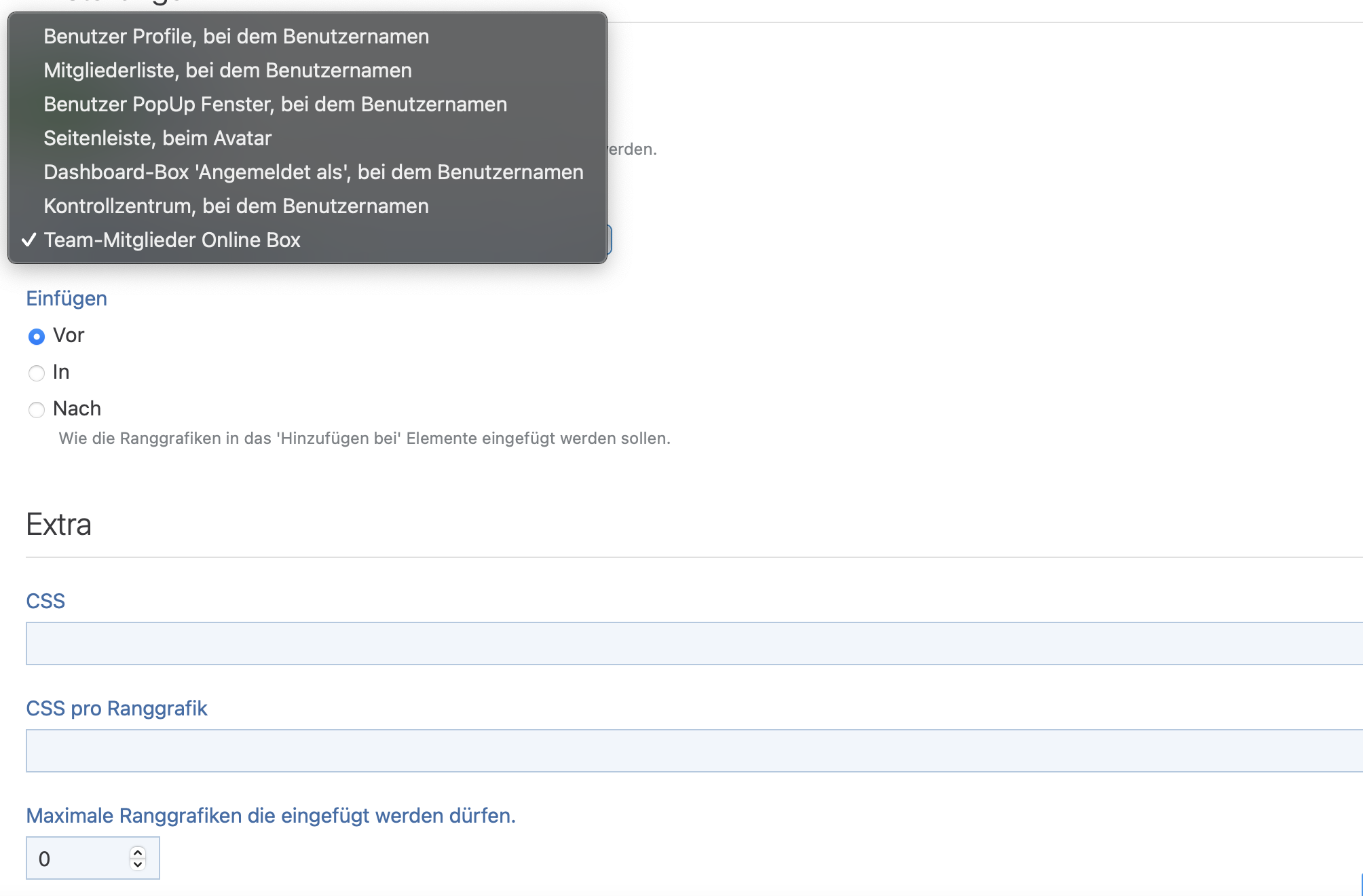Increase maximale Ranggrafiken with up arrow

(x=138, y=853)
